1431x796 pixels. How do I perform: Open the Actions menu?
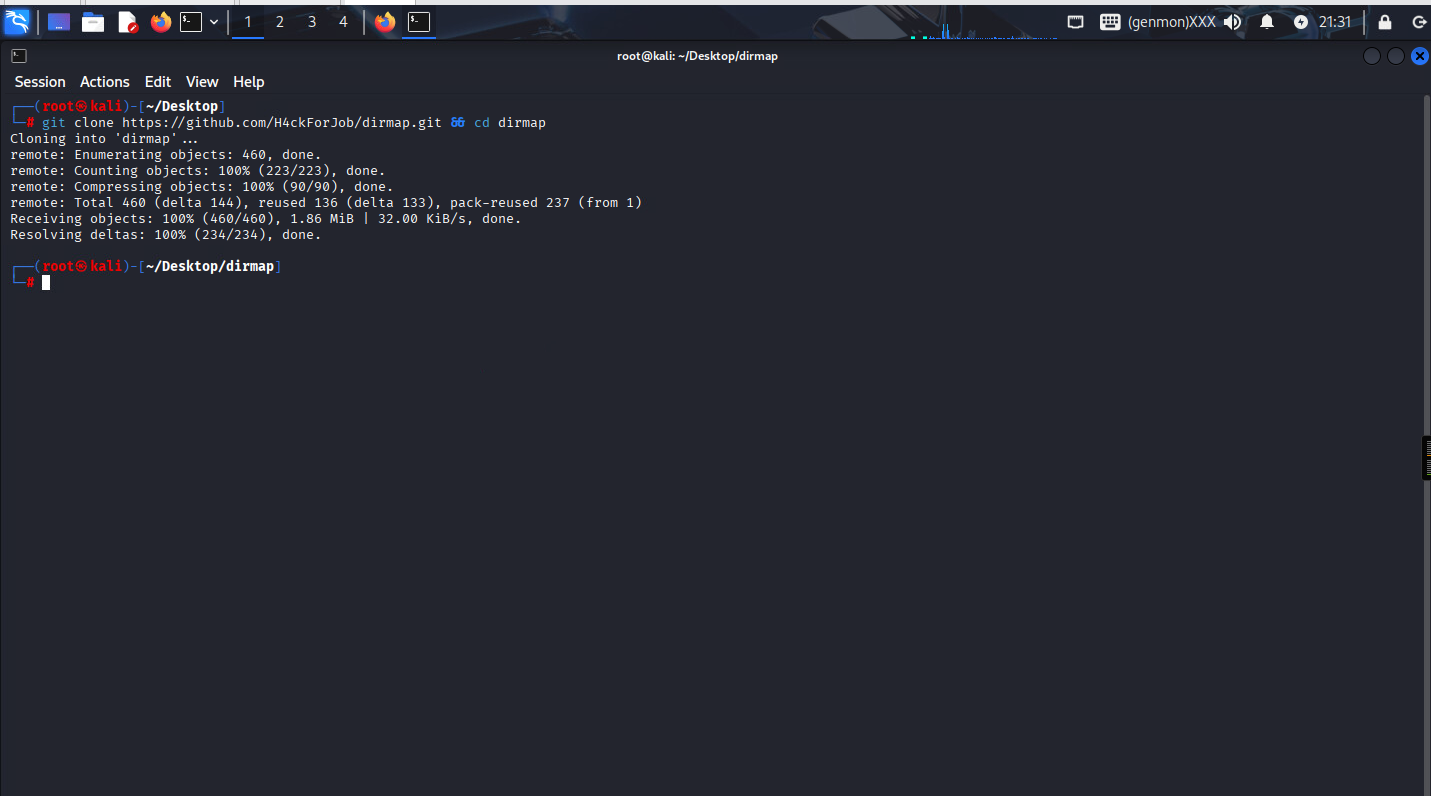pyautogui.click(x=105, y=82)
